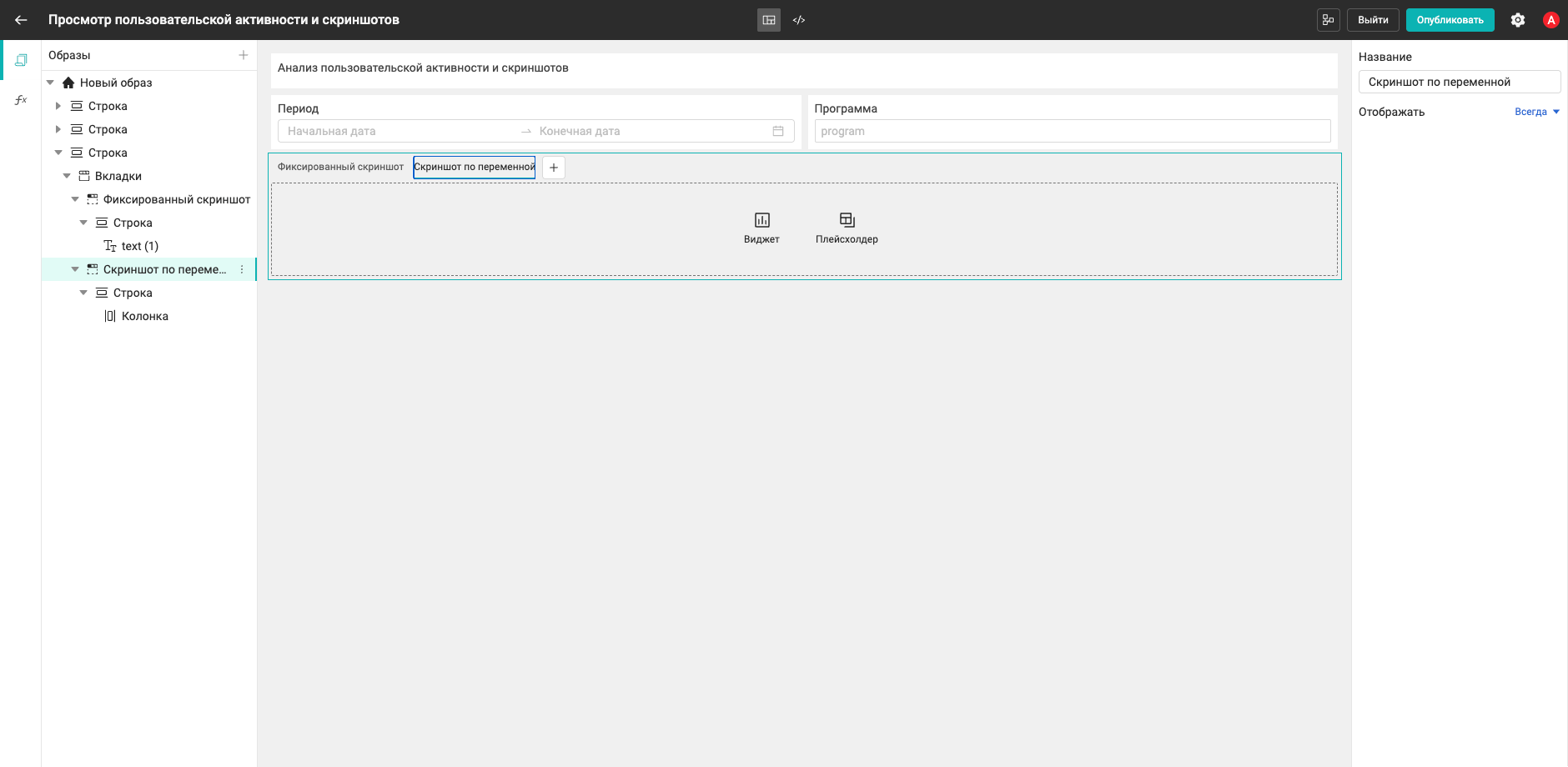Add a new образ with plus icon
Viewport: 1568px width, 767px height.
[x=244, y=55]
